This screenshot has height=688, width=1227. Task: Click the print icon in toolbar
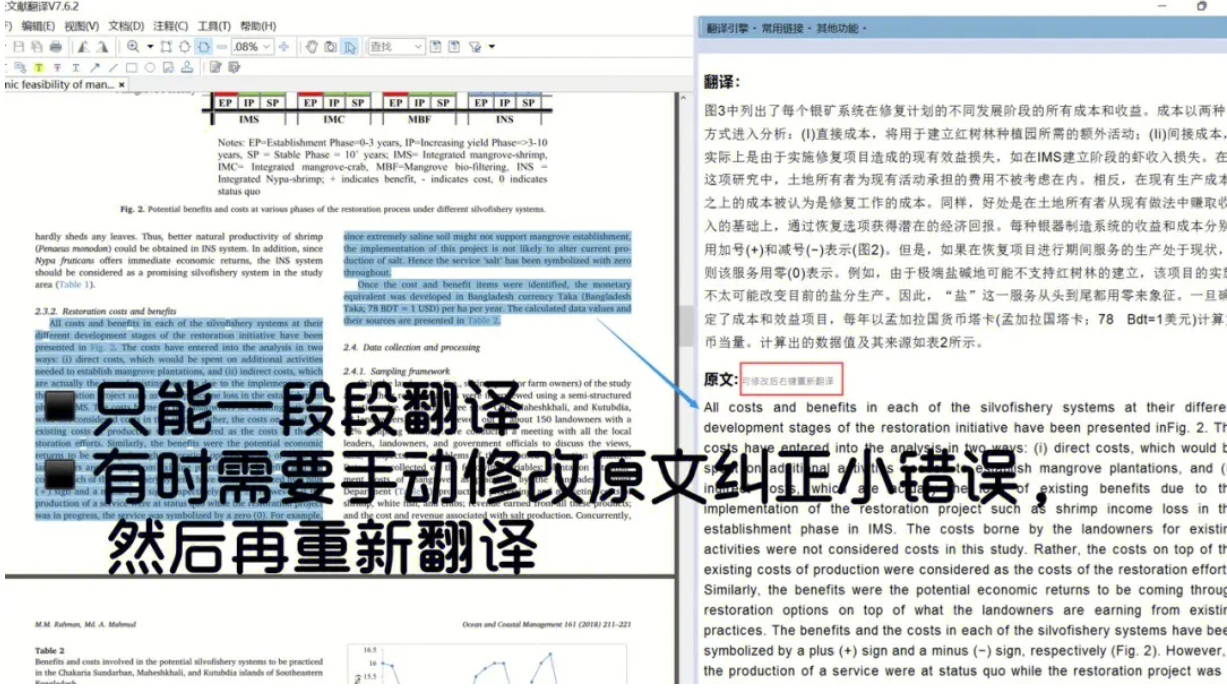pos(55,46)
